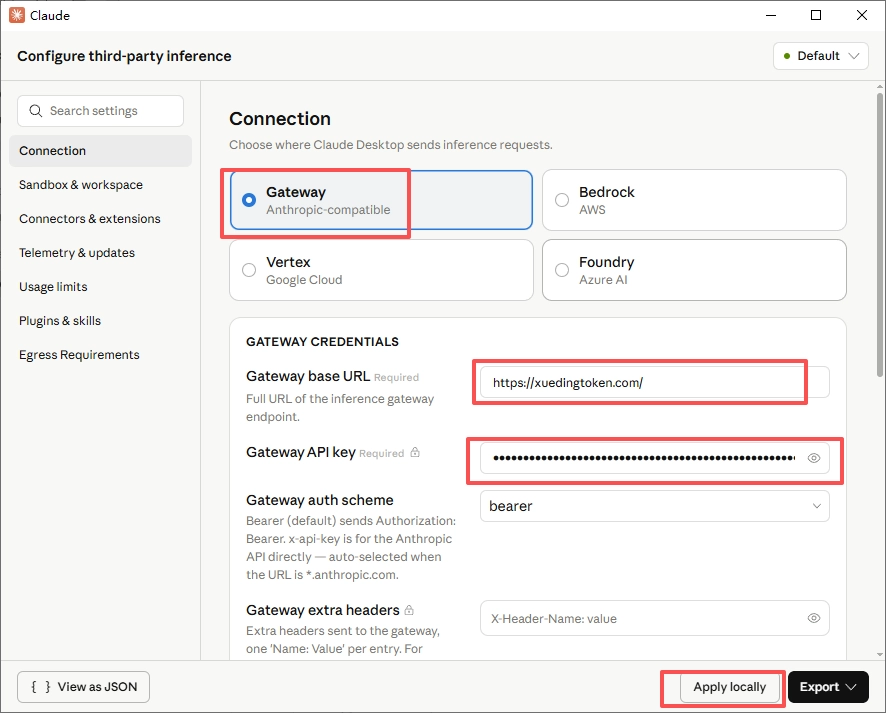Reveal the Gateway API key with eye icon
Image resolution: width=886 pixels, height=713 pixels.
pyautogui.click(x=814, y=458)
